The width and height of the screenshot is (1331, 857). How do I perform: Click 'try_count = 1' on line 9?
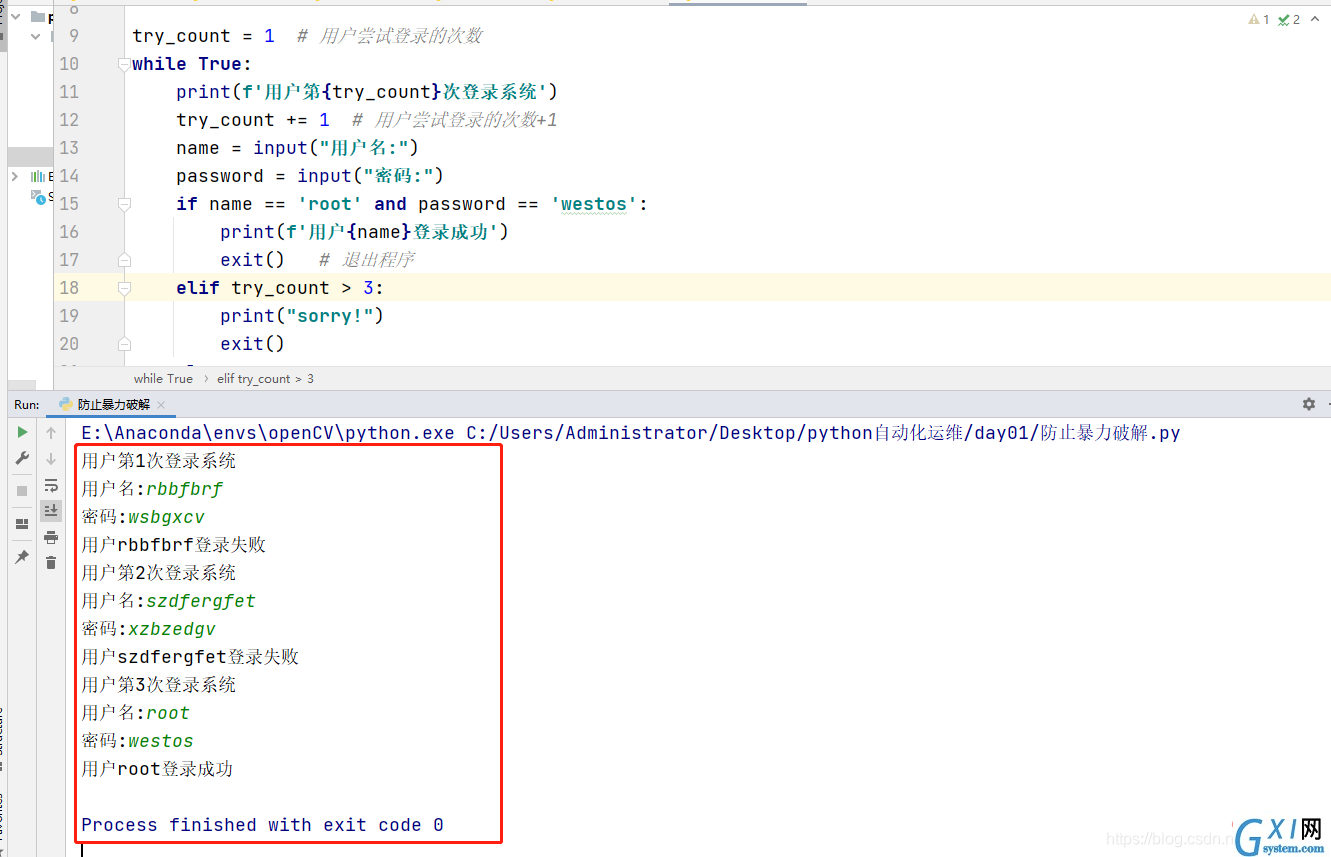click(x=203, y=36)
